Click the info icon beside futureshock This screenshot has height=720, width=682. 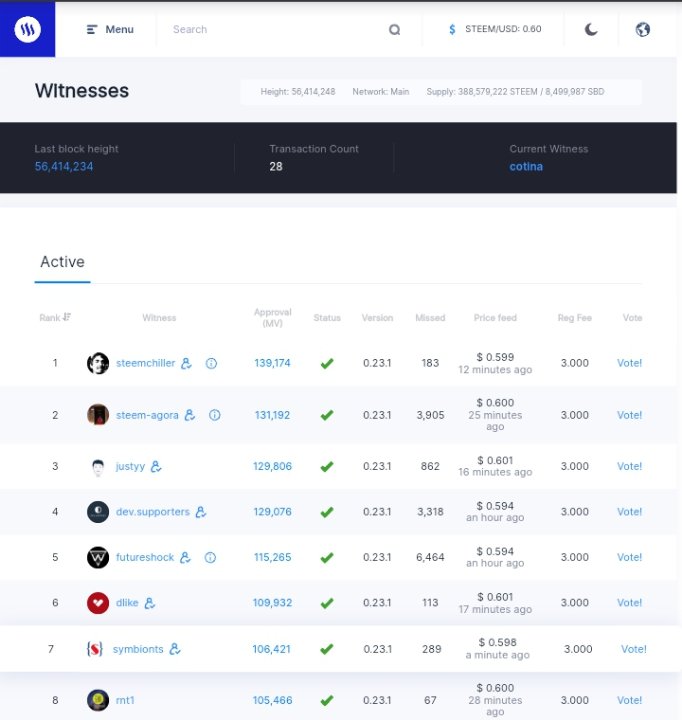tap(210, 557)
